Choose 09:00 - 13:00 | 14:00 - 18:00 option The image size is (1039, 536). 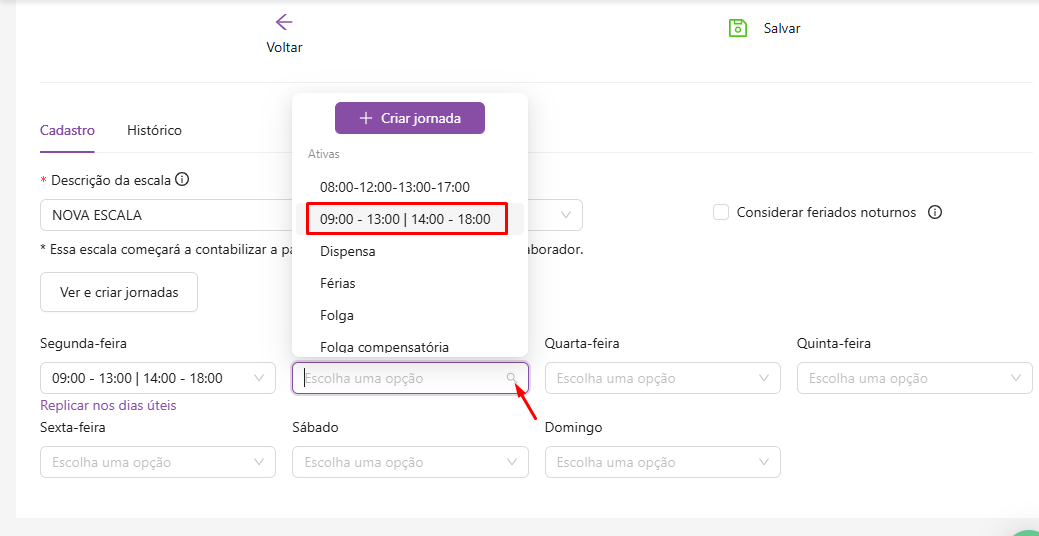(405, 219)
